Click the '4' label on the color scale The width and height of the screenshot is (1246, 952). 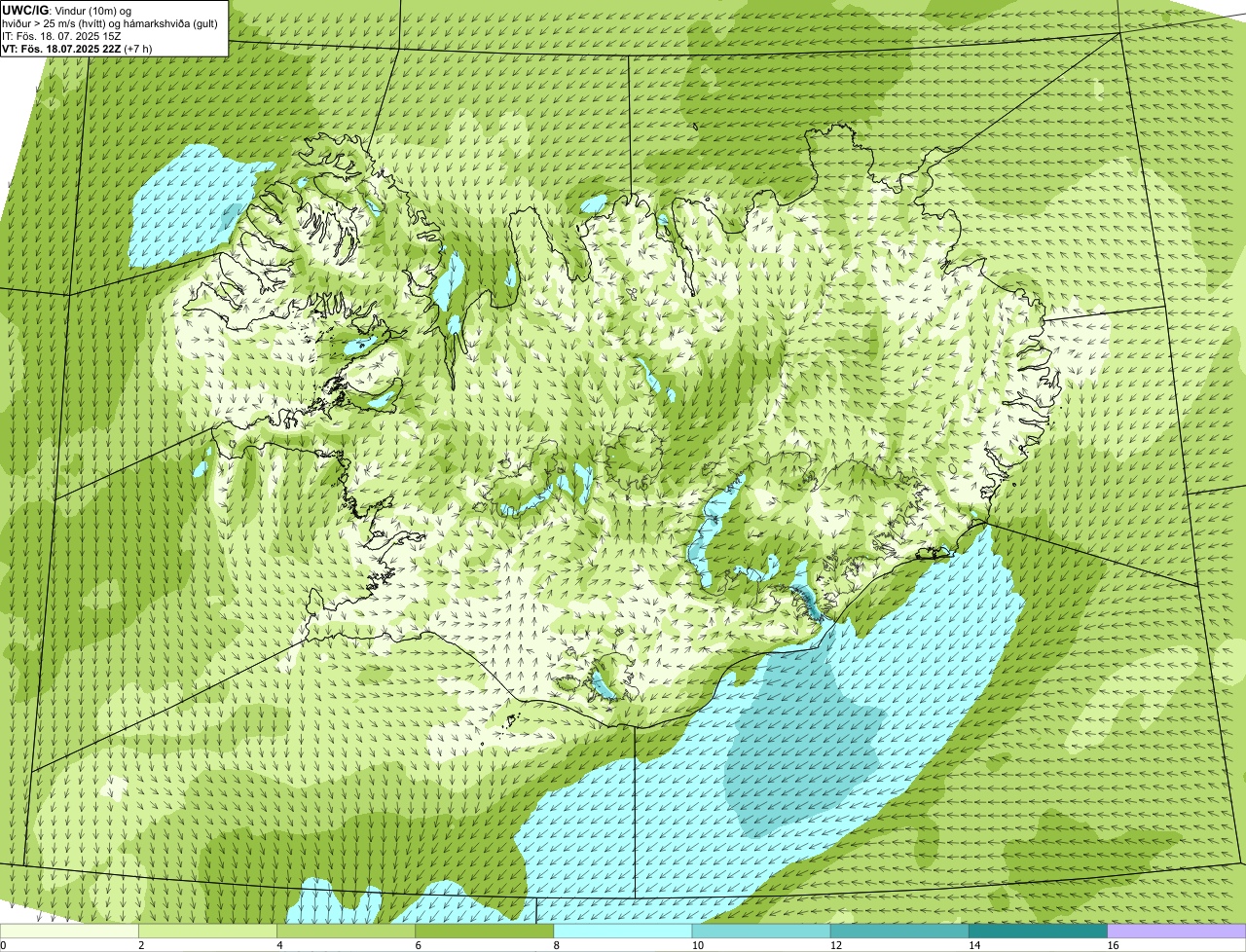coord(279,945)
